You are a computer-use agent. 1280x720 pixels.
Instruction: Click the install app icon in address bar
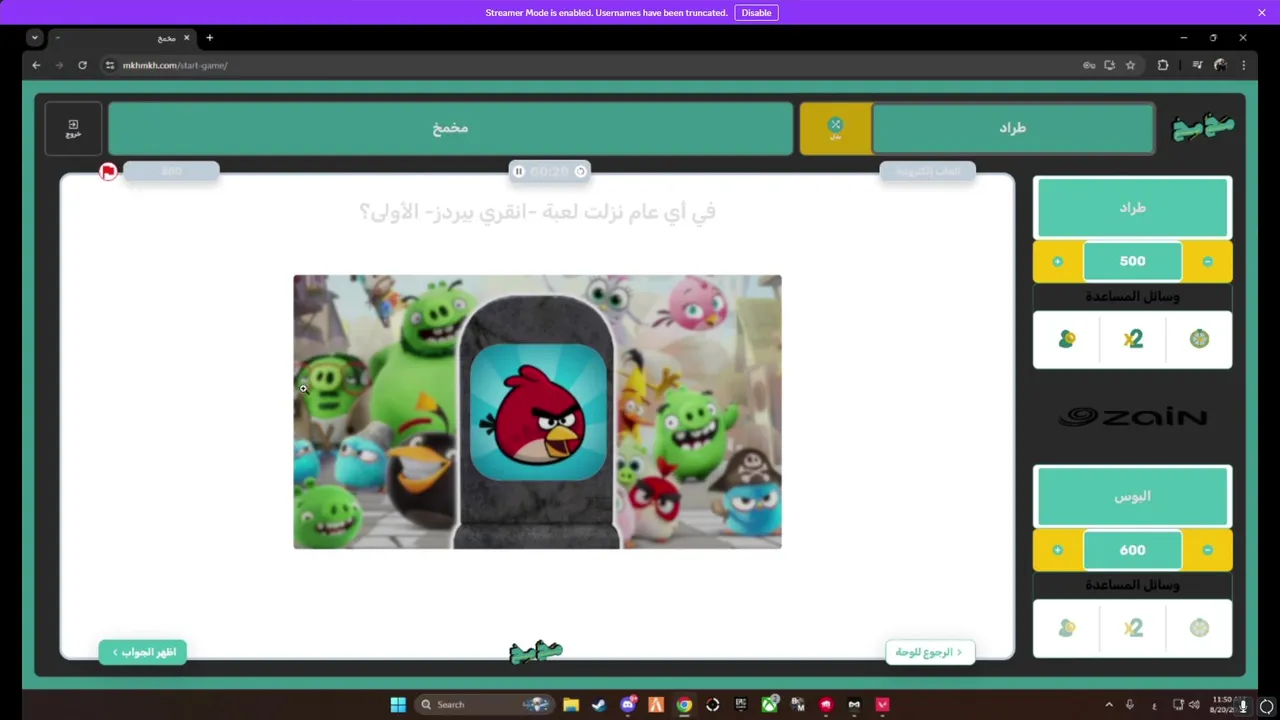(x=1110, y=65)
